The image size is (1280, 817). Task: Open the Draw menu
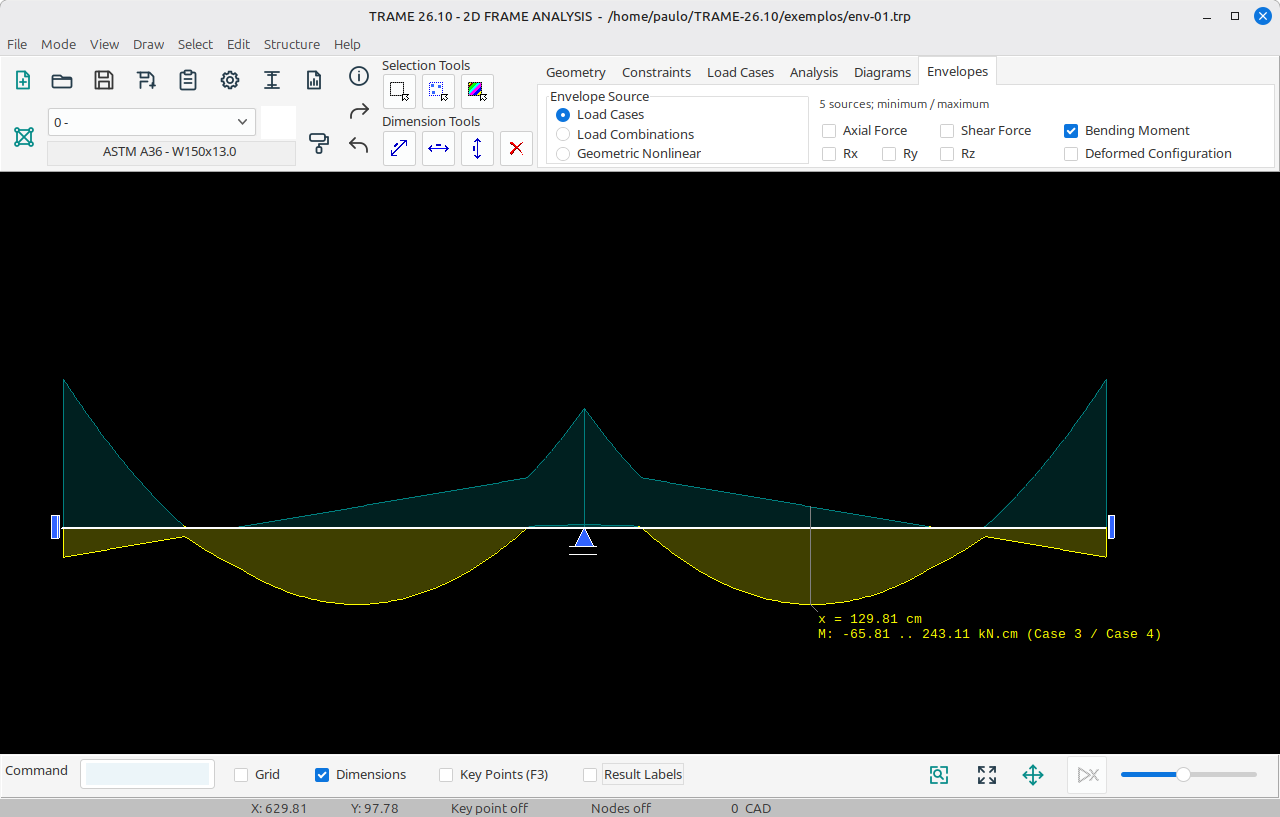(149, 44)
